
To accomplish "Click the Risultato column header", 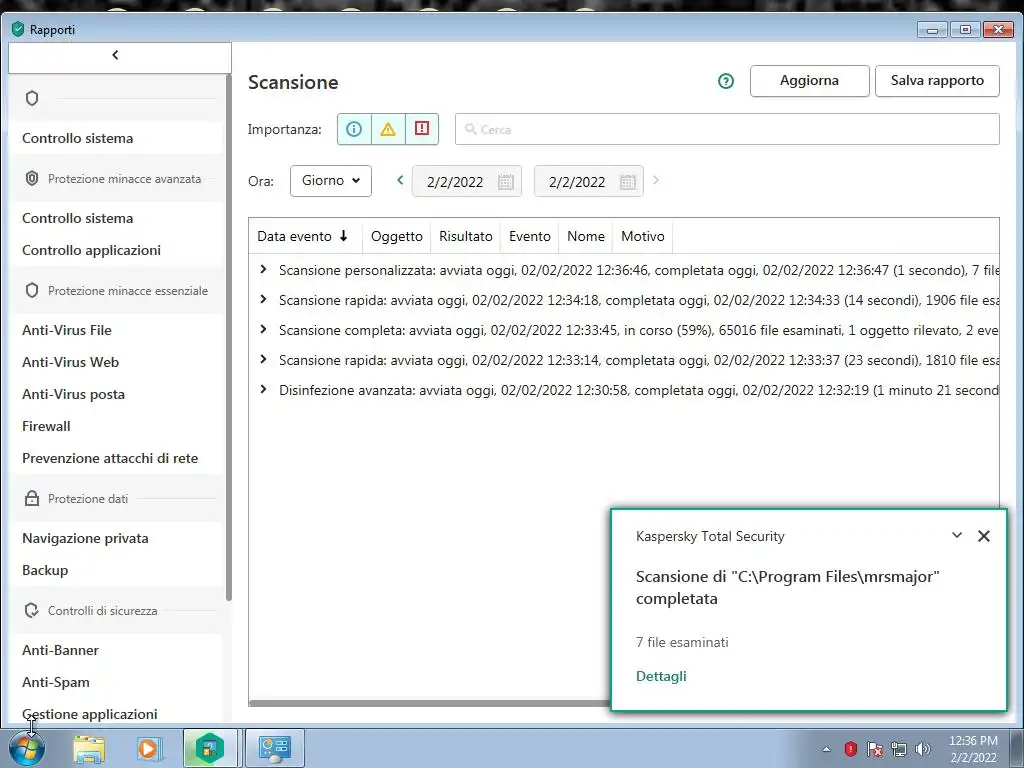I will point(466,236).
